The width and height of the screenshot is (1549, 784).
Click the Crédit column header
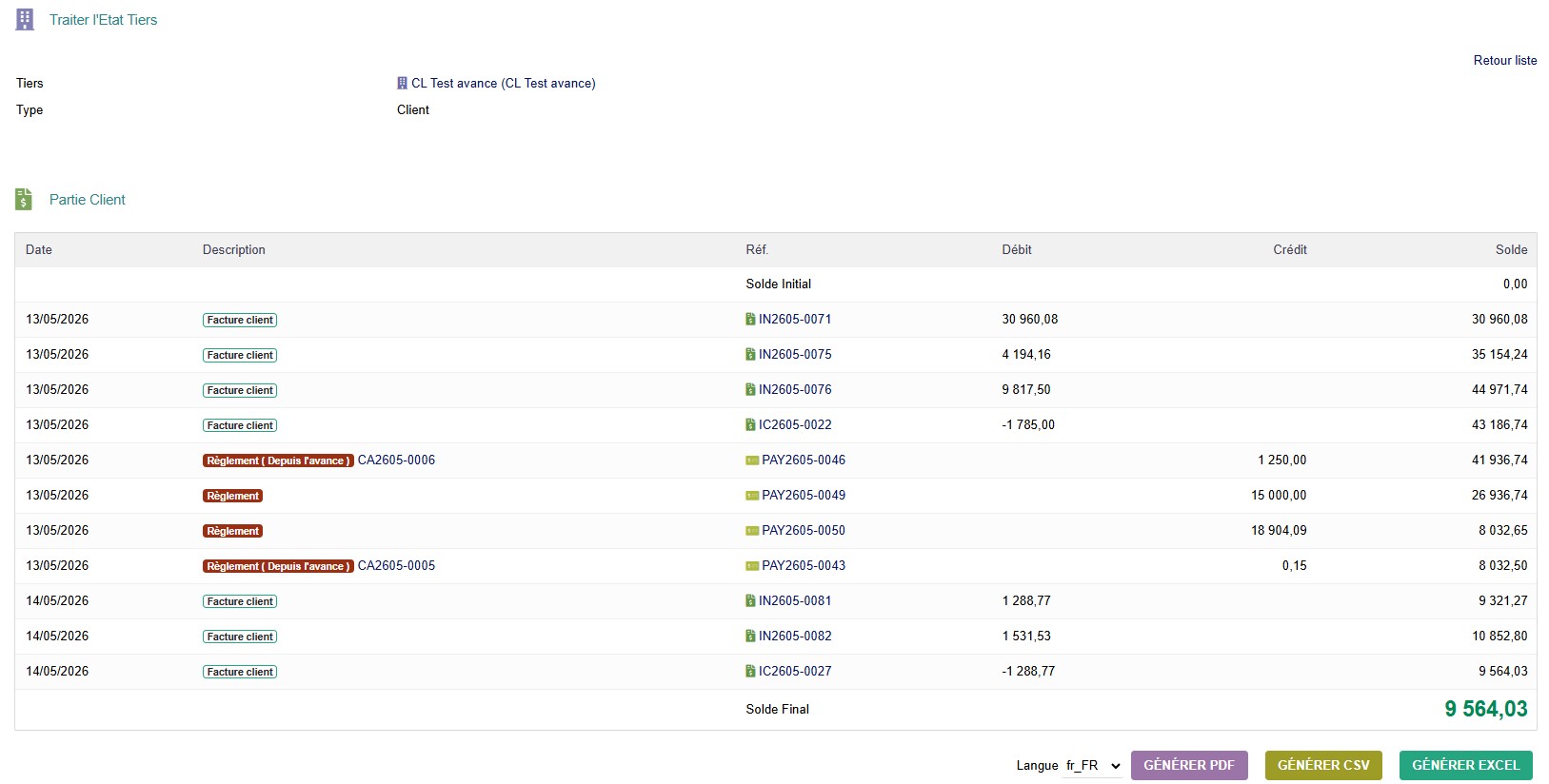coord(1290,249)
